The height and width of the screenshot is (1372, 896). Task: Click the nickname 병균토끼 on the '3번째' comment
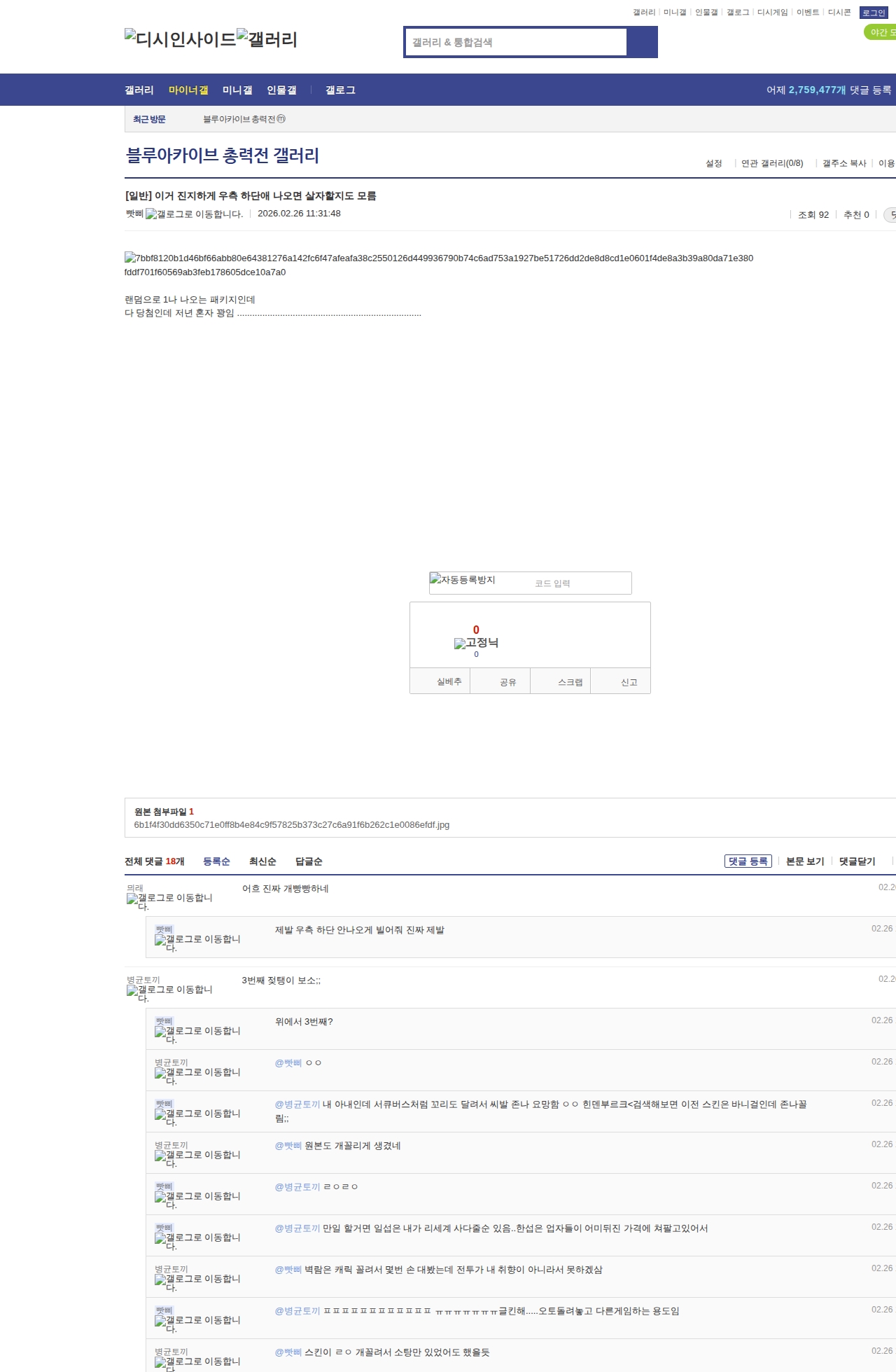(143, 980)
